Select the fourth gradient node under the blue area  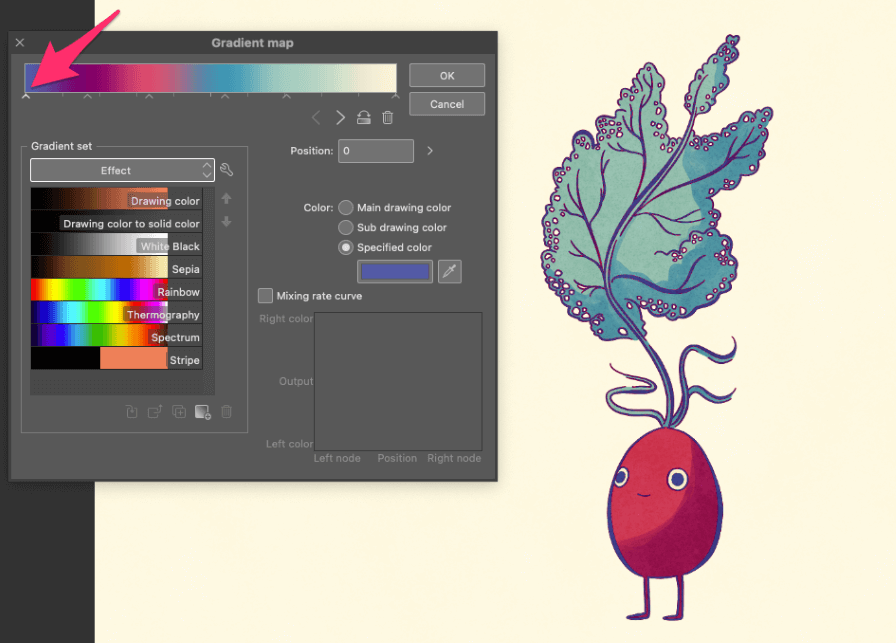tap(225, 97)
